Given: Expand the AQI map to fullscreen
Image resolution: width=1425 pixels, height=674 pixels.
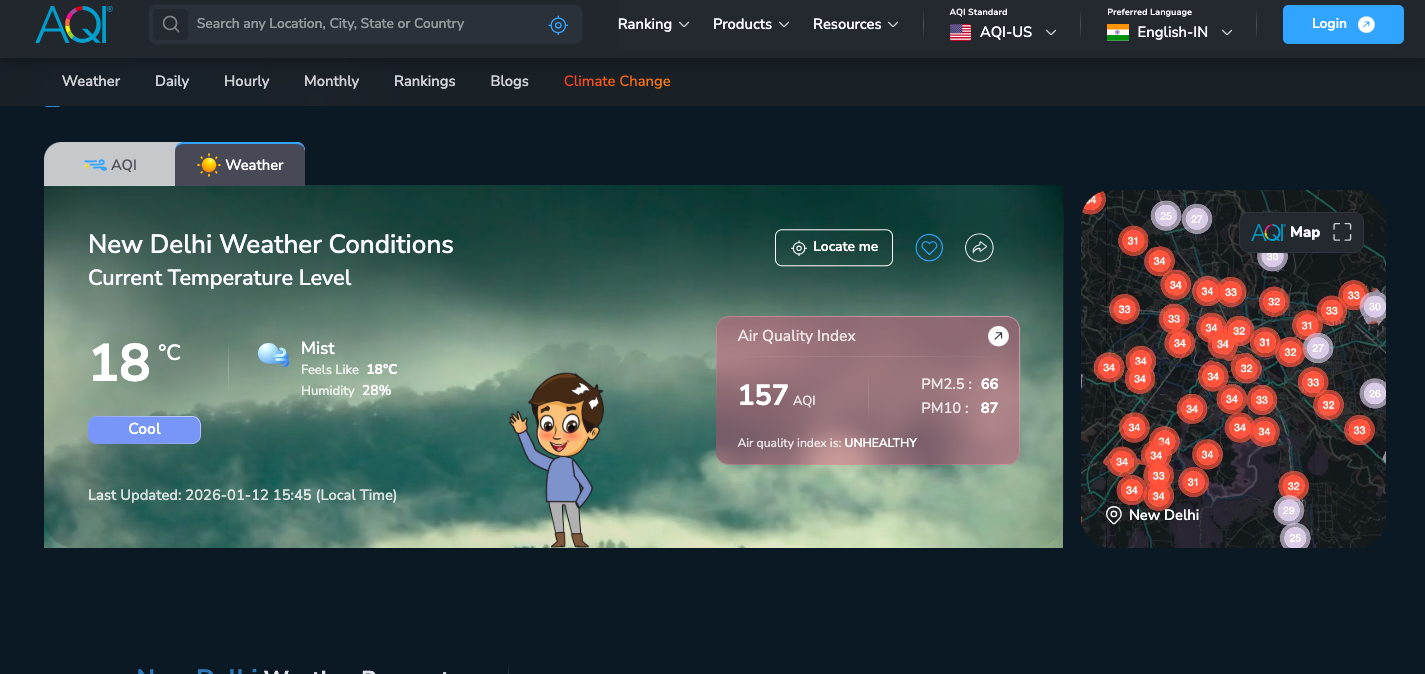Looking at the screenshot, I should coord(1342,232).
